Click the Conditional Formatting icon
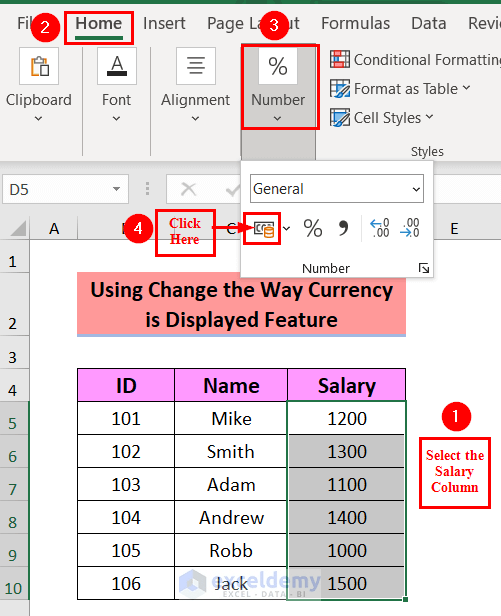The width and height of the screenshot is (501, 616). (x=340, y=59)
